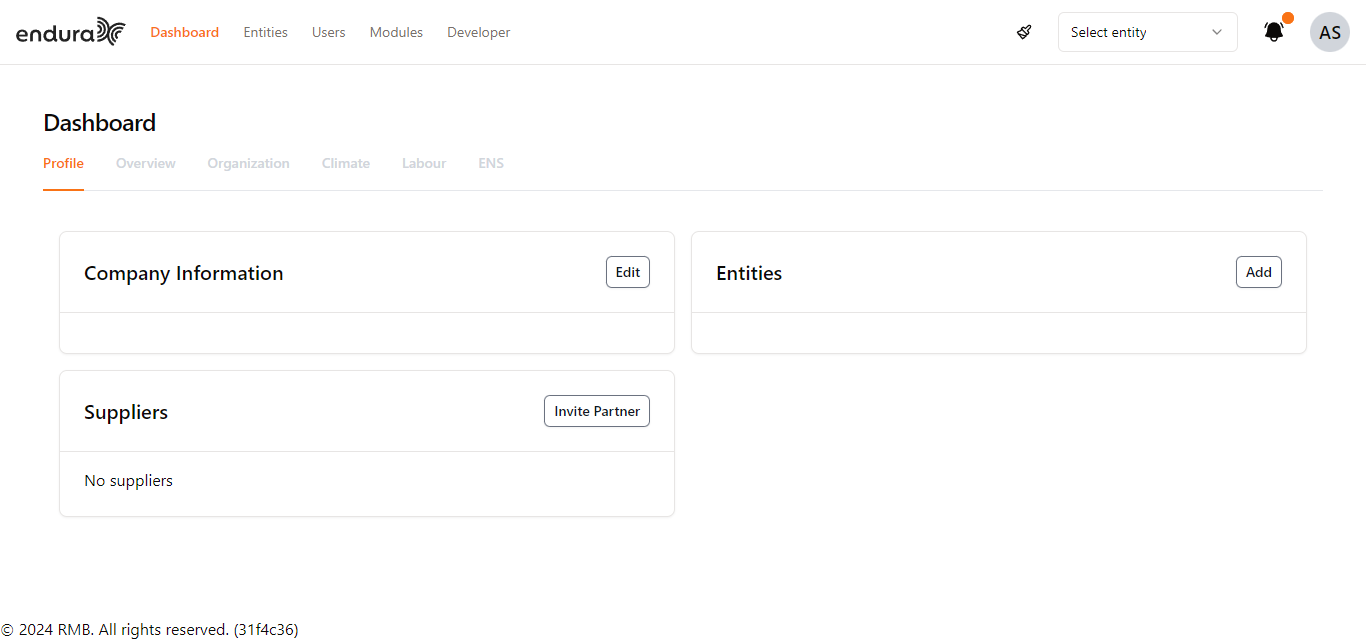Image resolution: width=1366 pixels, height=641 pixels.
Task: Switch to the Labour tab
Action: point(424,163)
